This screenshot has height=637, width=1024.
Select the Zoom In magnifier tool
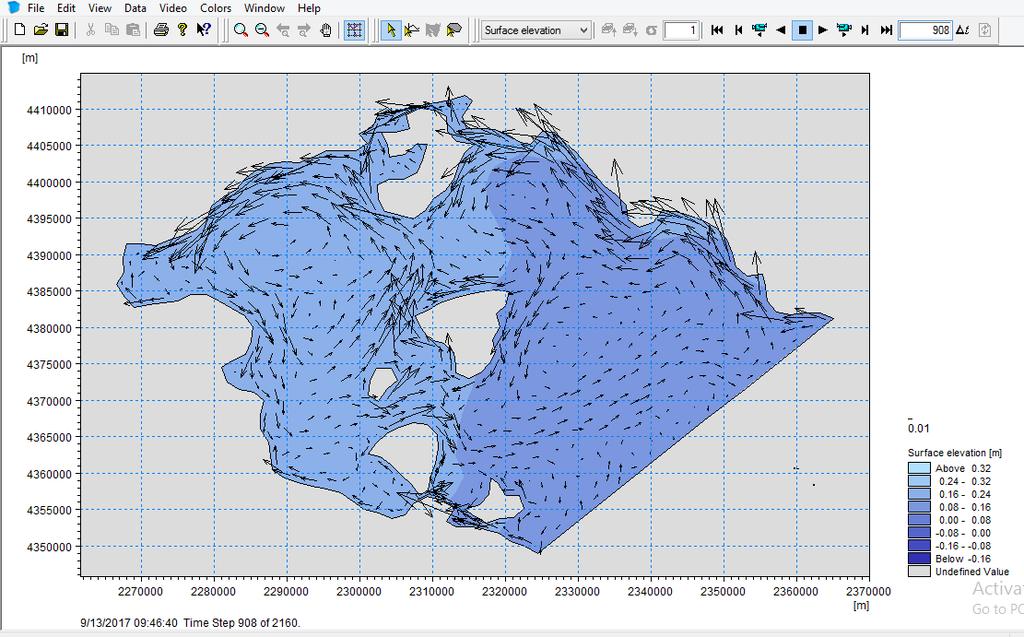pyautogui.click(x=241, y=30)
